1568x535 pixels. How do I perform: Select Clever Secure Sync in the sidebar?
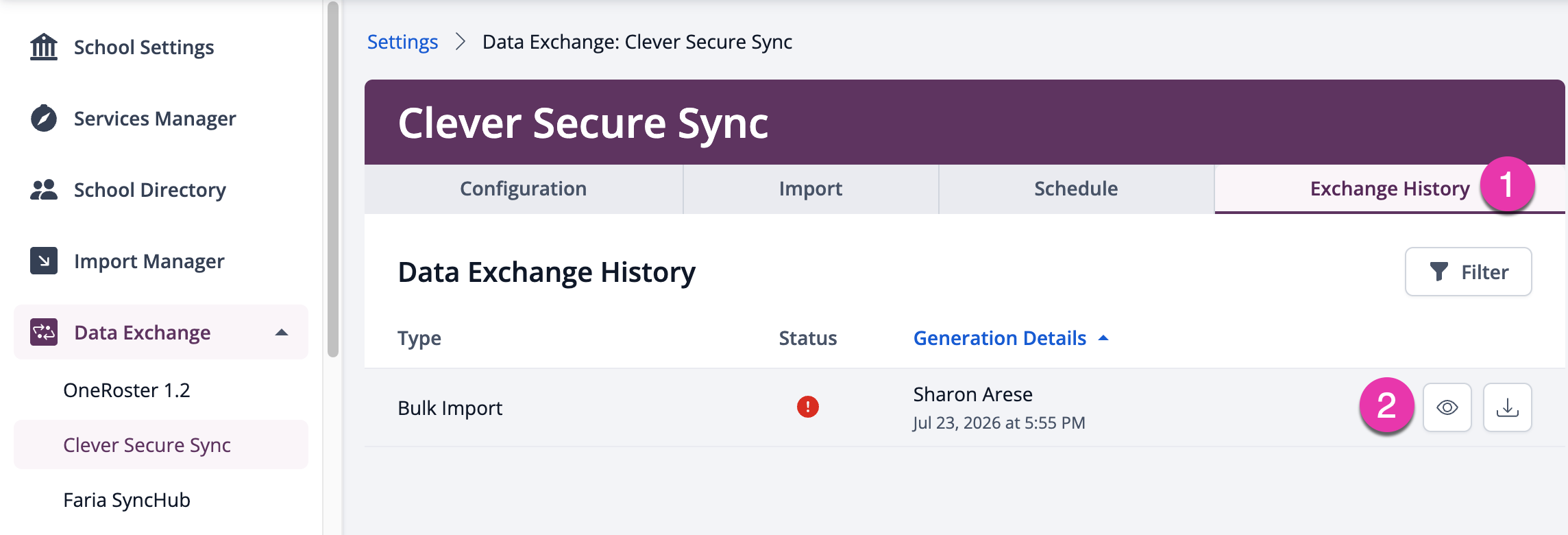161,444
